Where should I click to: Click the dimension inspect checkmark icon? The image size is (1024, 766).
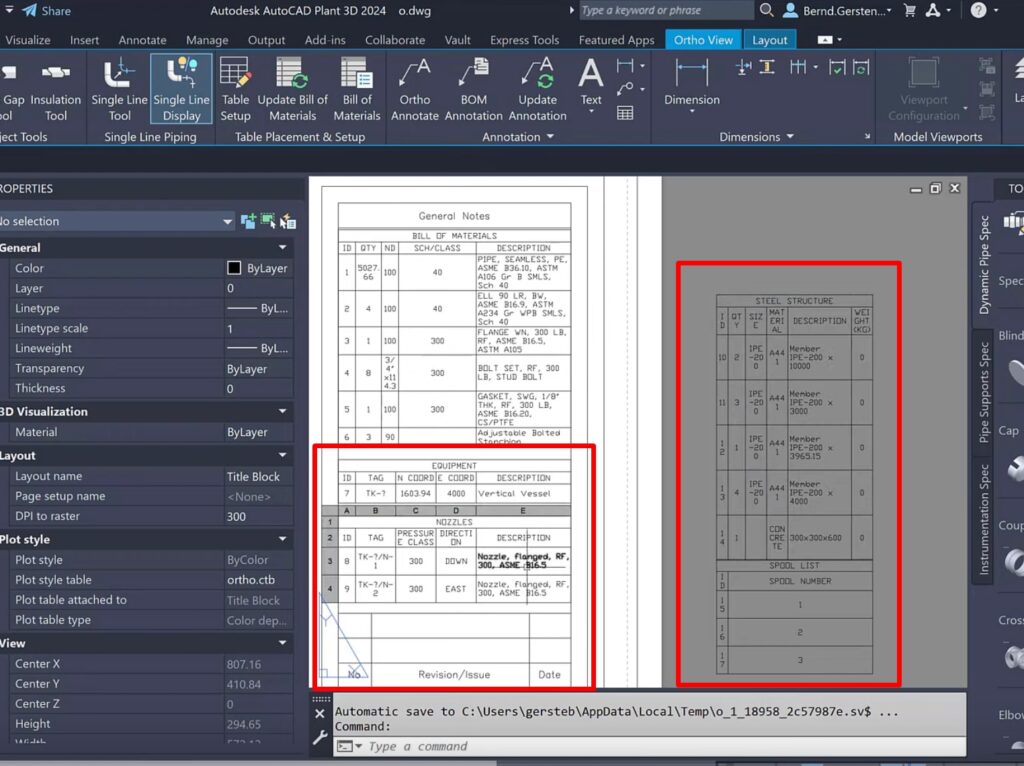(837, 67)
